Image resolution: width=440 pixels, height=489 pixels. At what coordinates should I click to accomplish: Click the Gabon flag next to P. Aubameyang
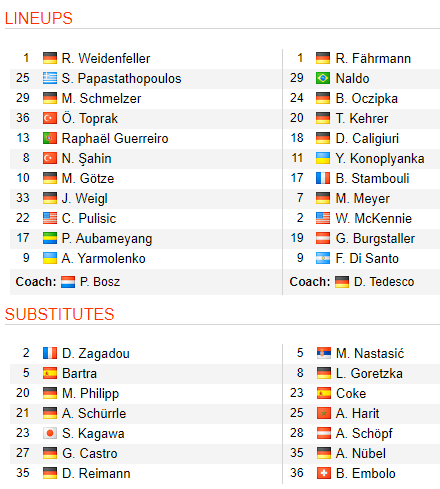pyautogui.click(x=50, y=238)
